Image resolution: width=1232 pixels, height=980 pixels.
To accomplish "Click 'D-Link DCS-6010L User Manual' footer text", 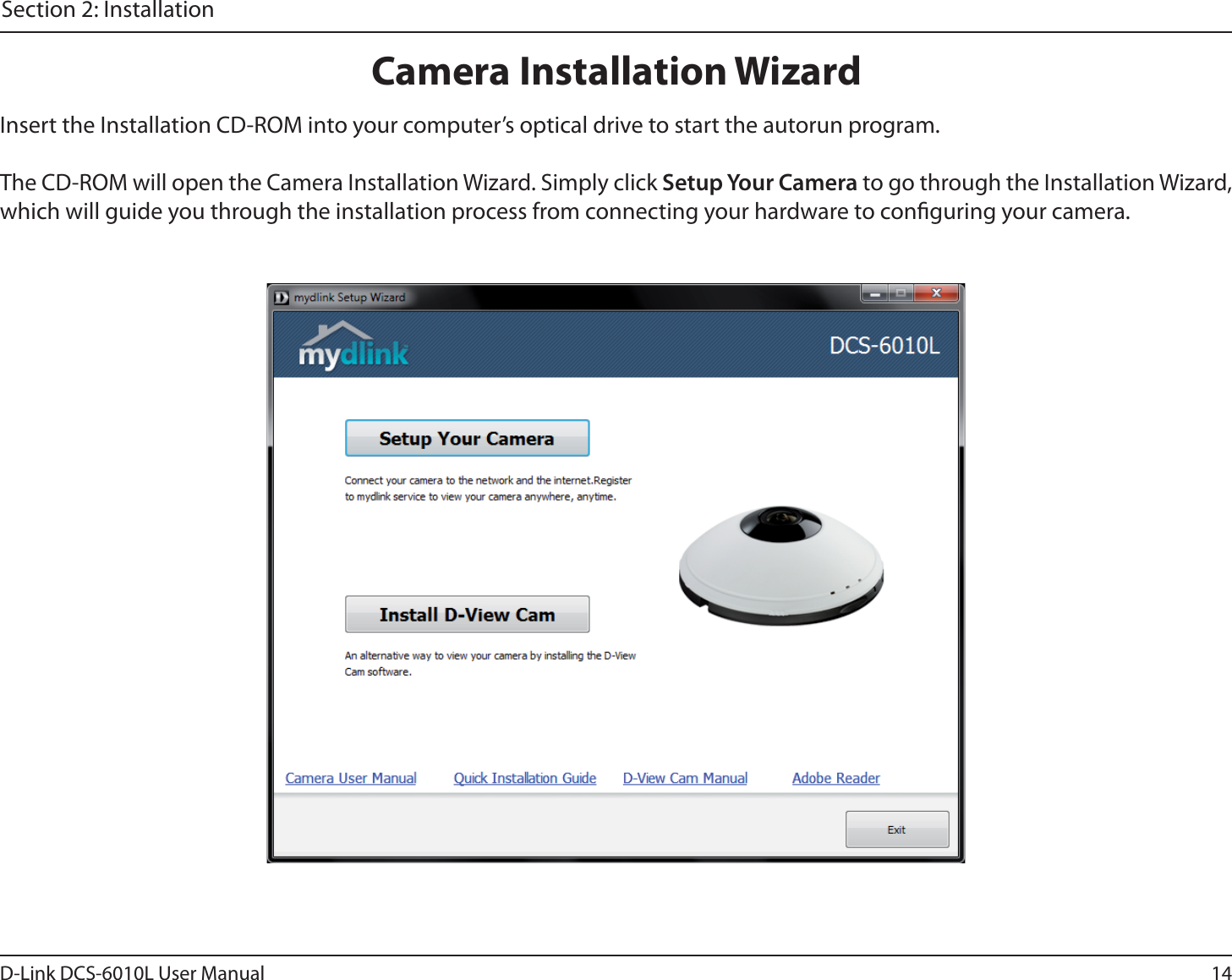I will point(132,972).
